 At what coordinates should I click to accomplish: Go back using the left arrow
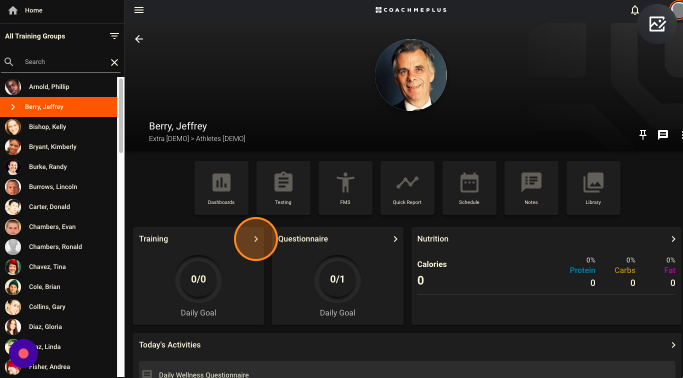pyautogui.click(x=139, y=39)
